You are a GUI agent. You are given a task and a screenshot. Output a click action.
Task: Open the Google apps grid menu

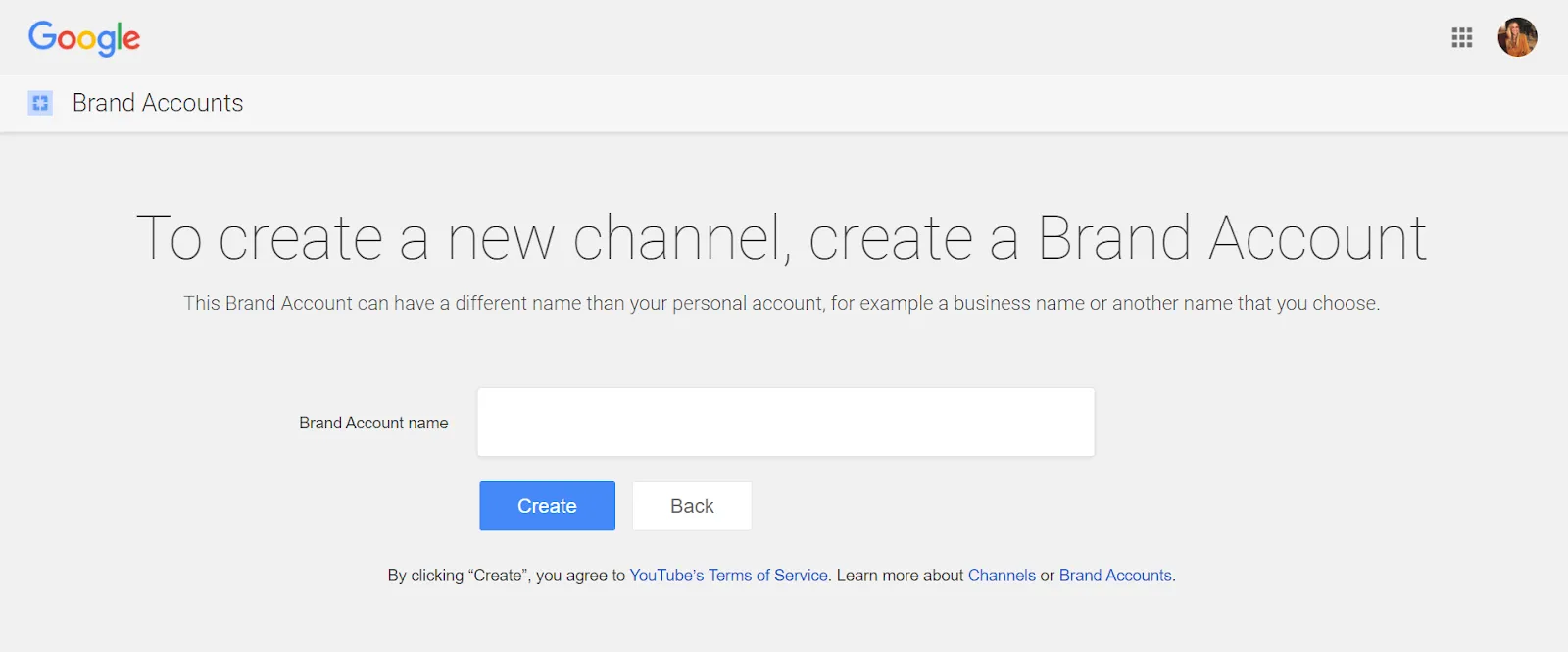coord(1462,37)
